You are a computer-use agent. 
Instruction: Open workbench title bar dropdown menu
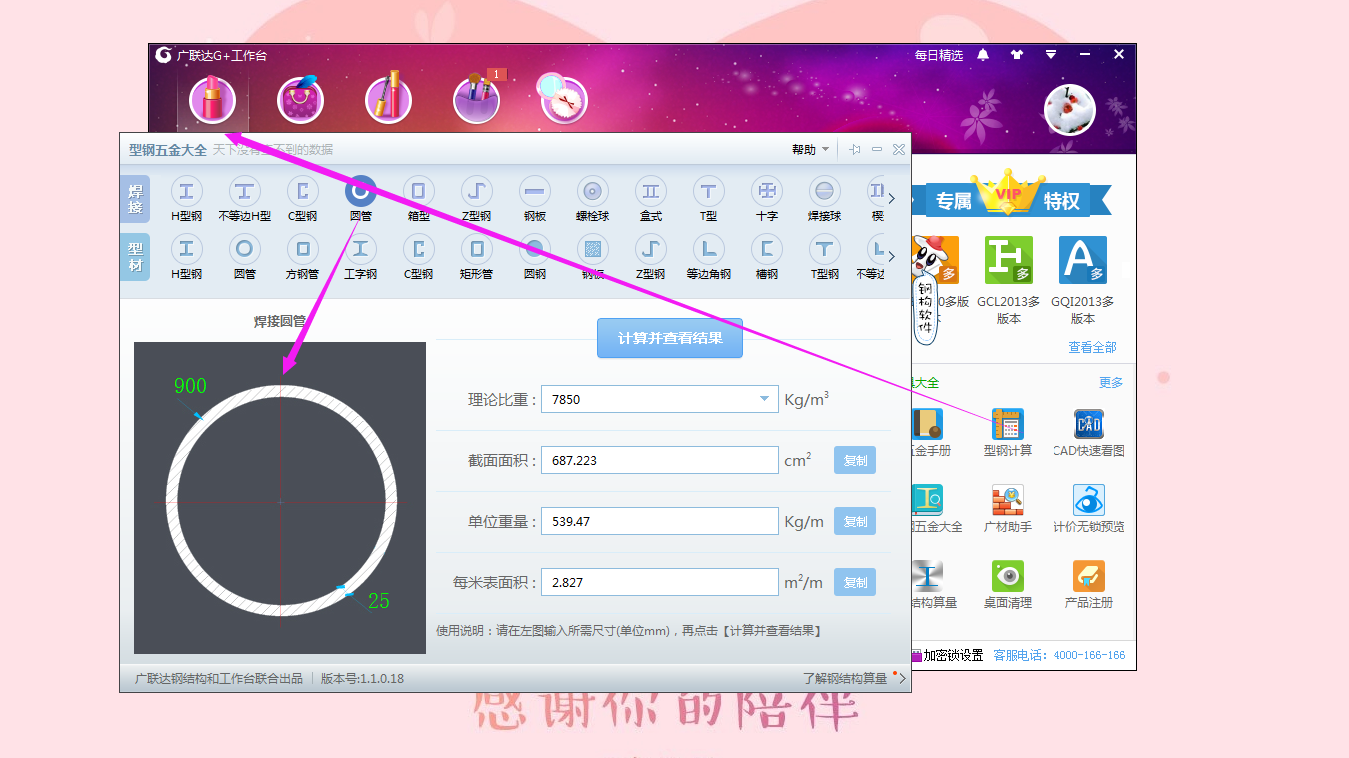(1051, 55)
